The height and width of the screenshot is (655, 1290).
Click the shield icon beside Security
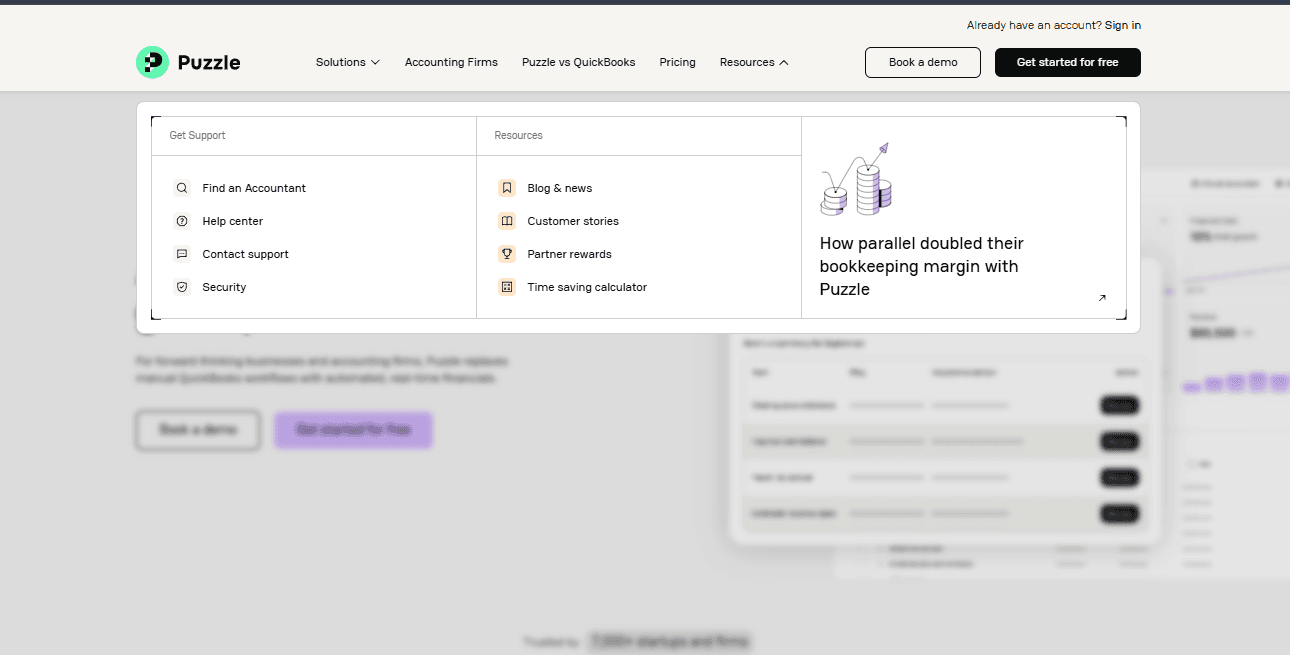(182, 287)
